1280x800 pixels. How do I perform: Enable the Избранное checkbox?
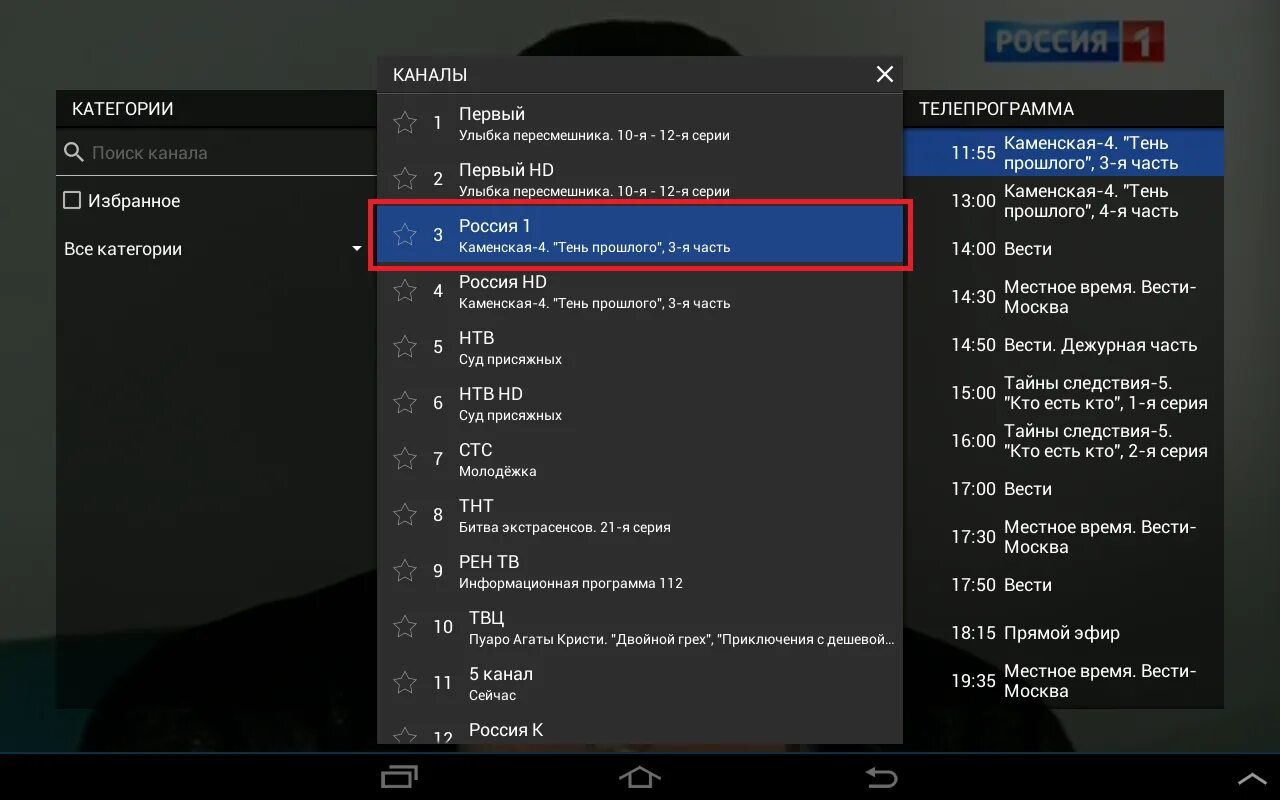click(72, 201)
